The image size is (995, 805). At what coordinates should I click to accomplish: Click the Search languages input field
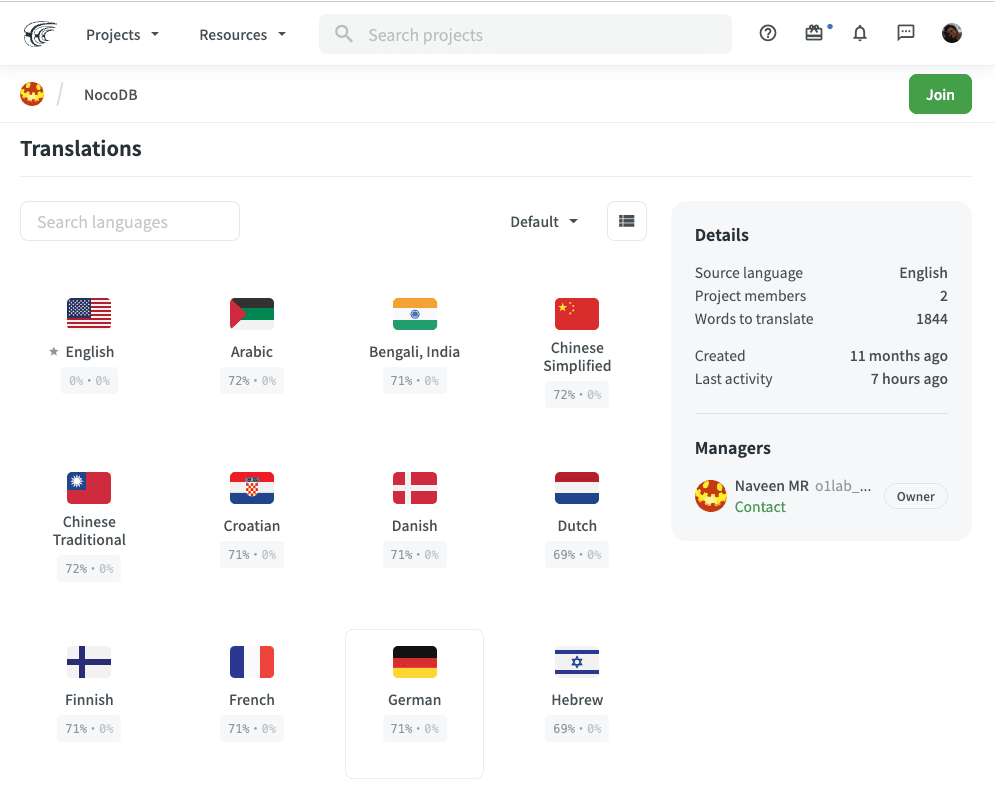[x=129, y=221]
